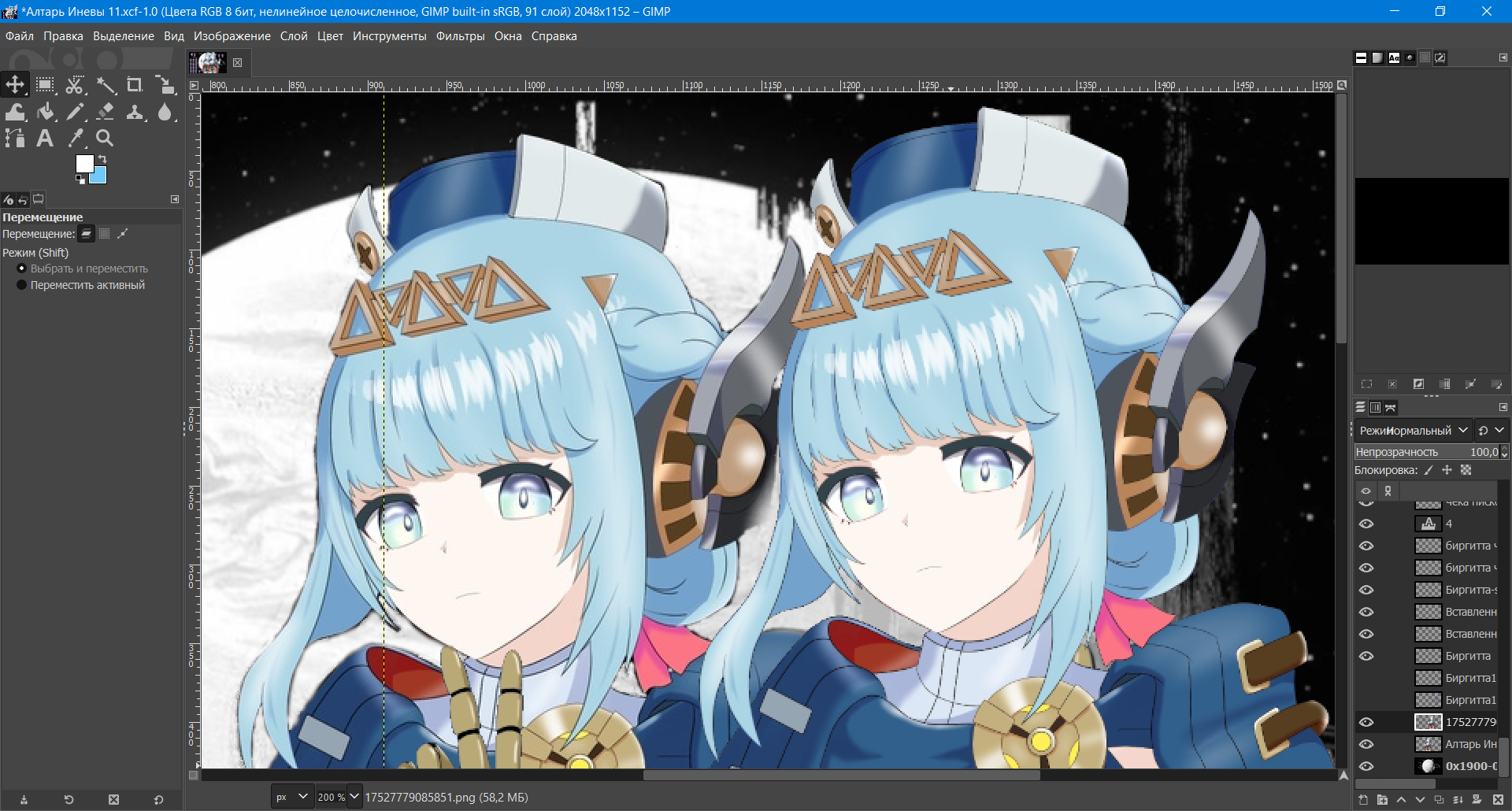
Task: Select the Color Picker eyedropper tool
Action: (x=75, y=139)
